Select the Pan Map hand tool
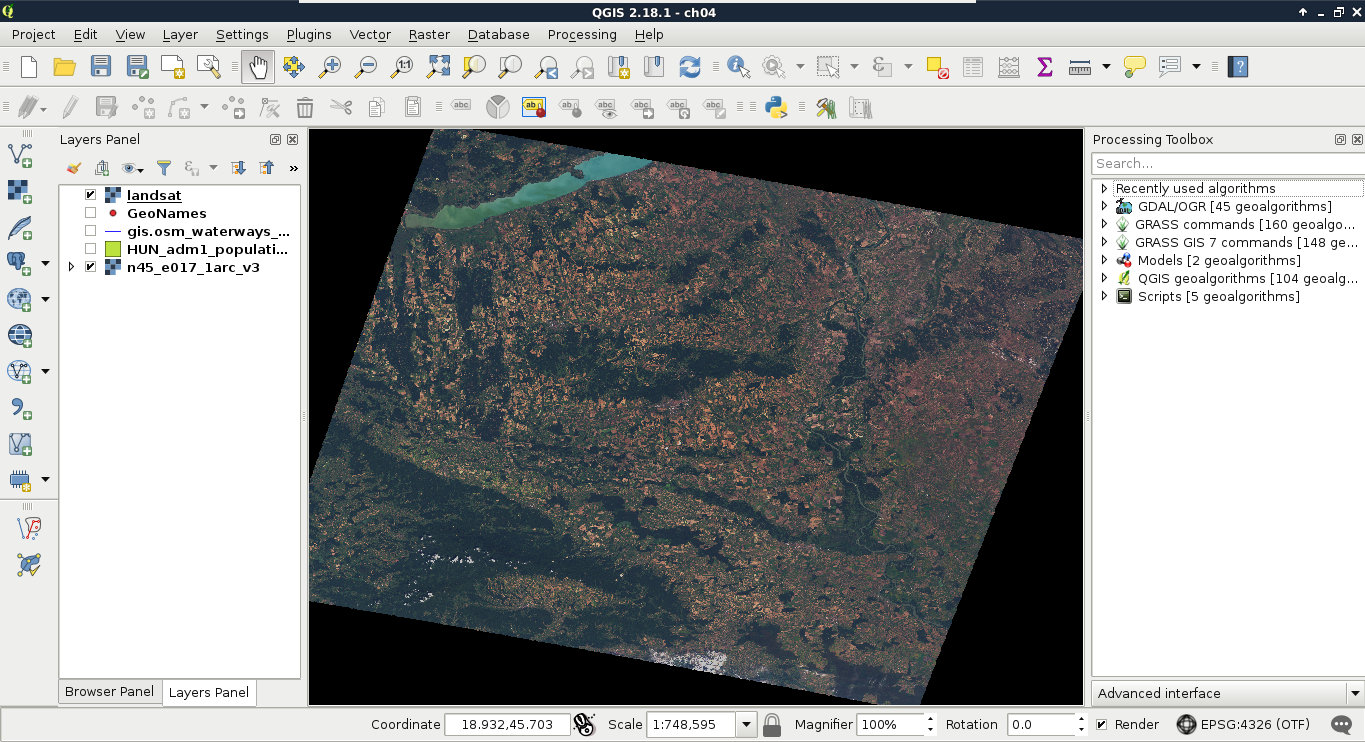The height and width of the screenshot is (742, 1365). pyautogui.click(x=258, y=67)
